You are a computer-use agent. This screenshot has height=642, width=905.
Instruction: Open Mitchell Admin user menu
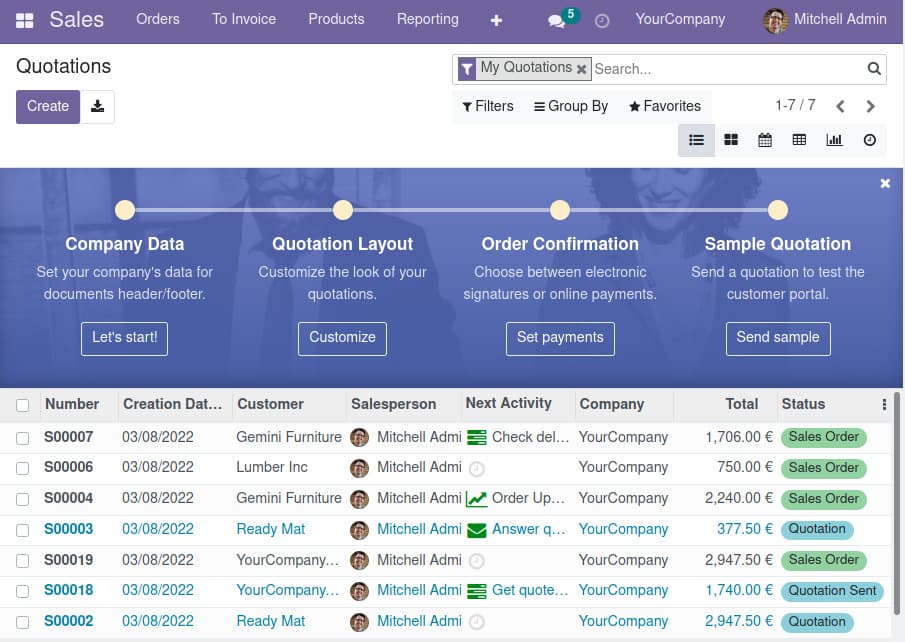click(824, 20)
